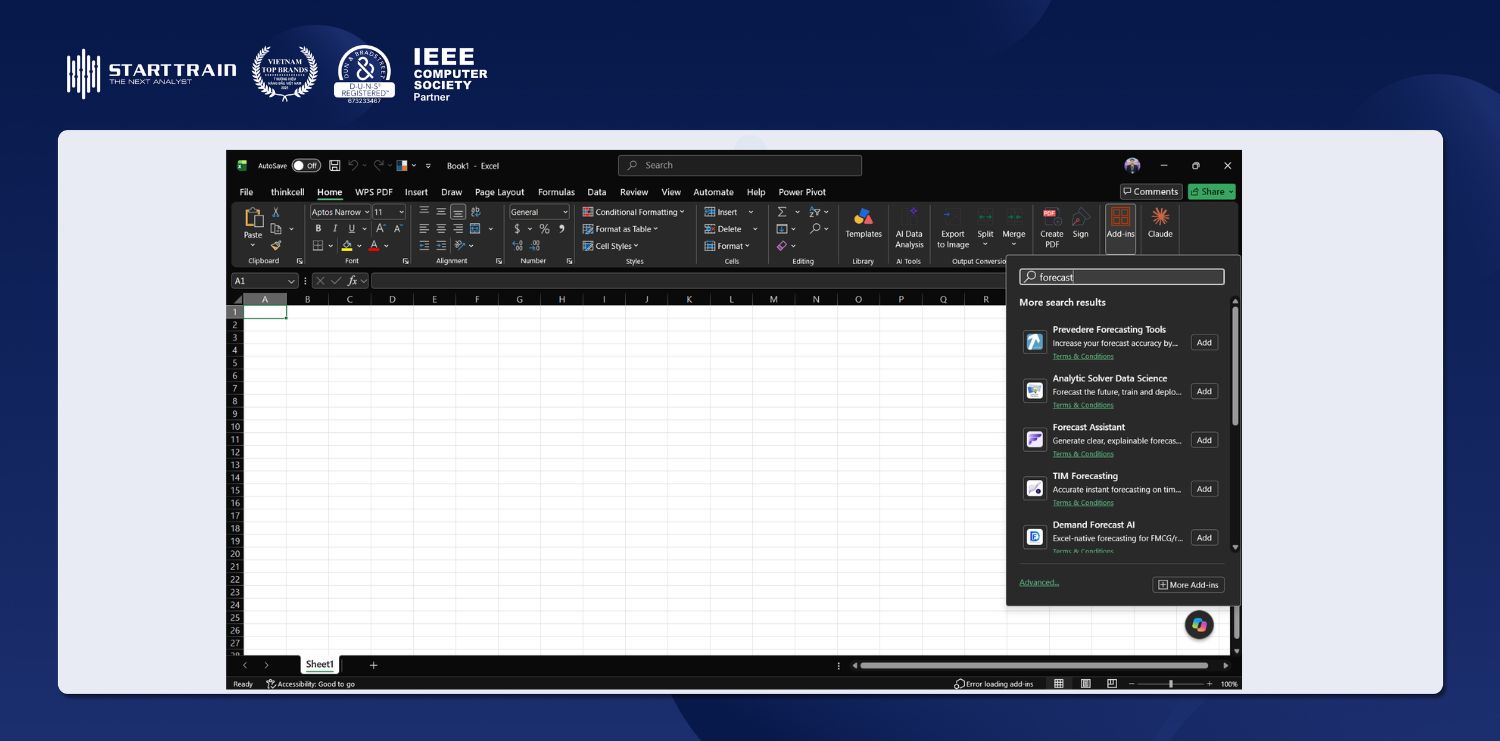Viewport: 1500px width, 741px height.
Task: Switch to Page Break Preview in status bar
Action: pyautogui.click(x=1111, y=684)
